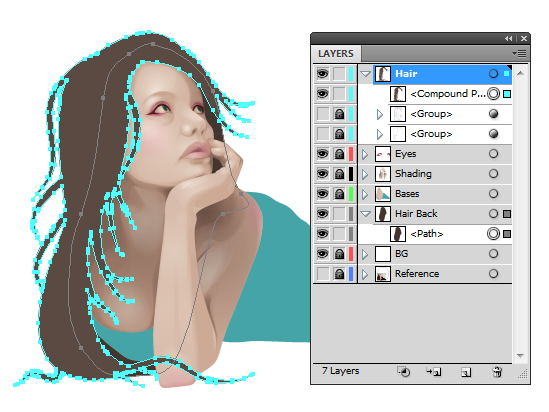
Task: Hide the Bases layer visibility
Action: point(323,194)
